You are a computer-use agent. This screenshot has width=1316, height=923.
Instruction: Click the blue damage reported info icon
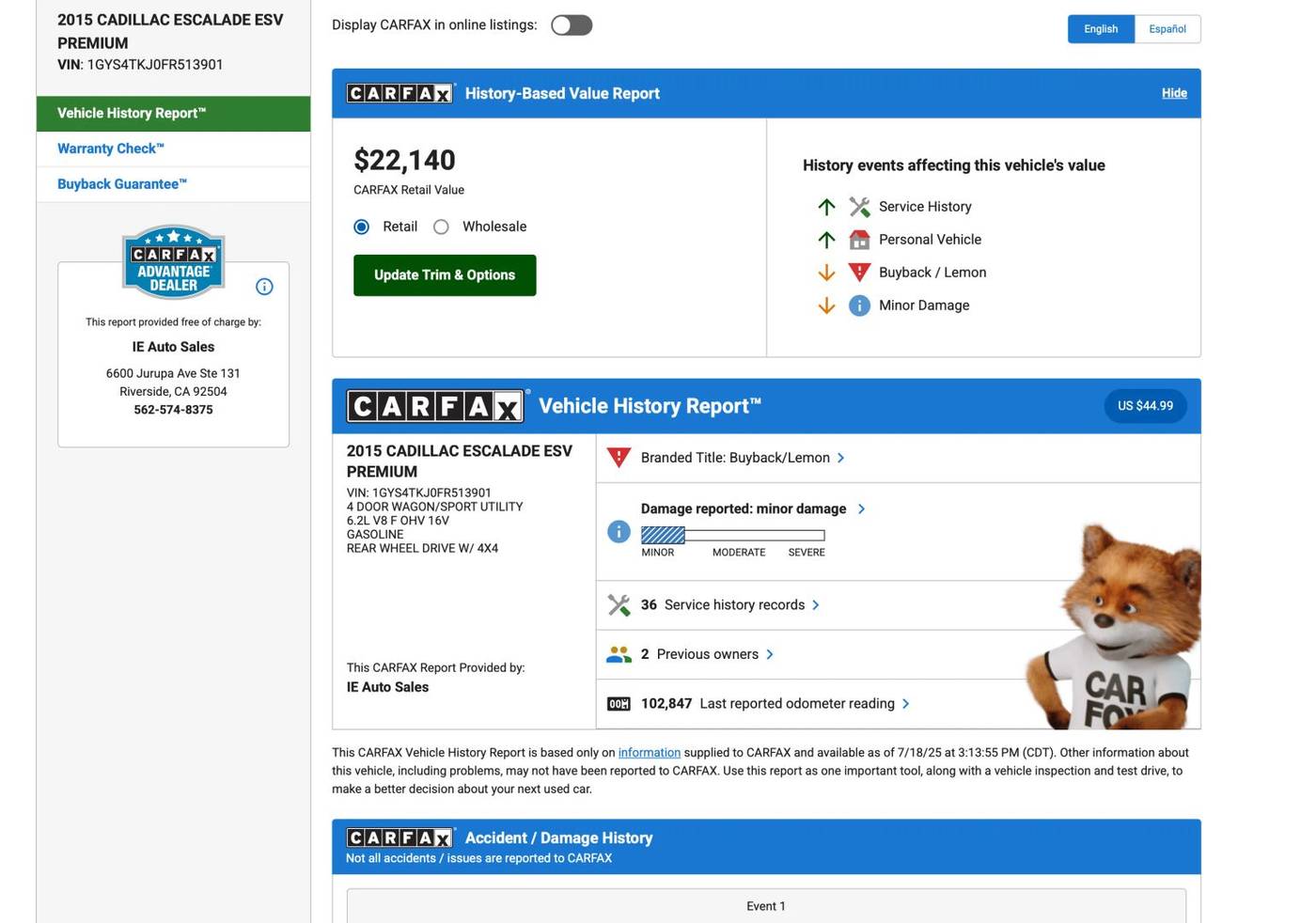pos(619,532)
